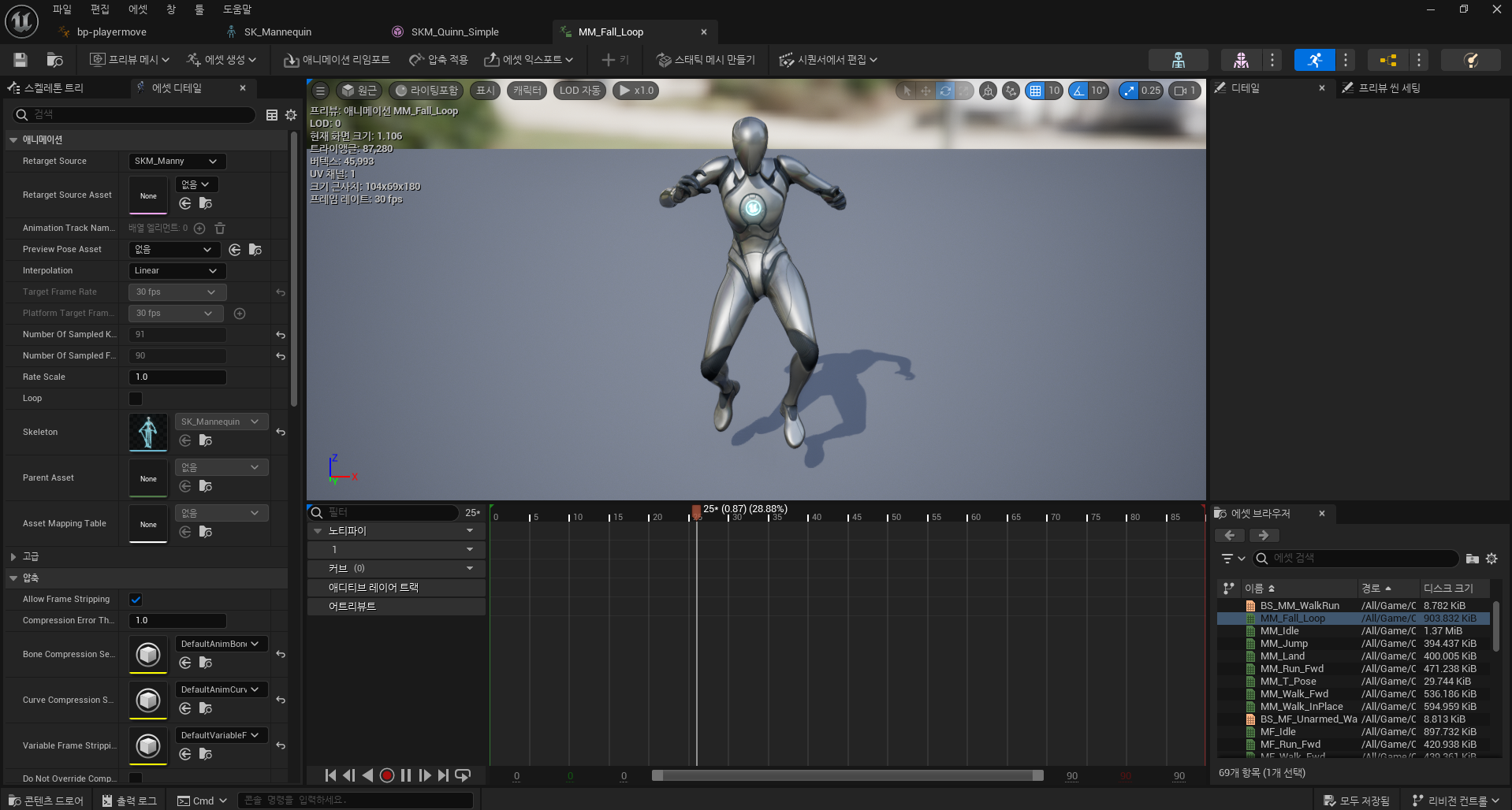This screenshot has height=810, width=1512.
Task: Delete Animation Track Name elements trash icon
Action: [x=220, y=229]
